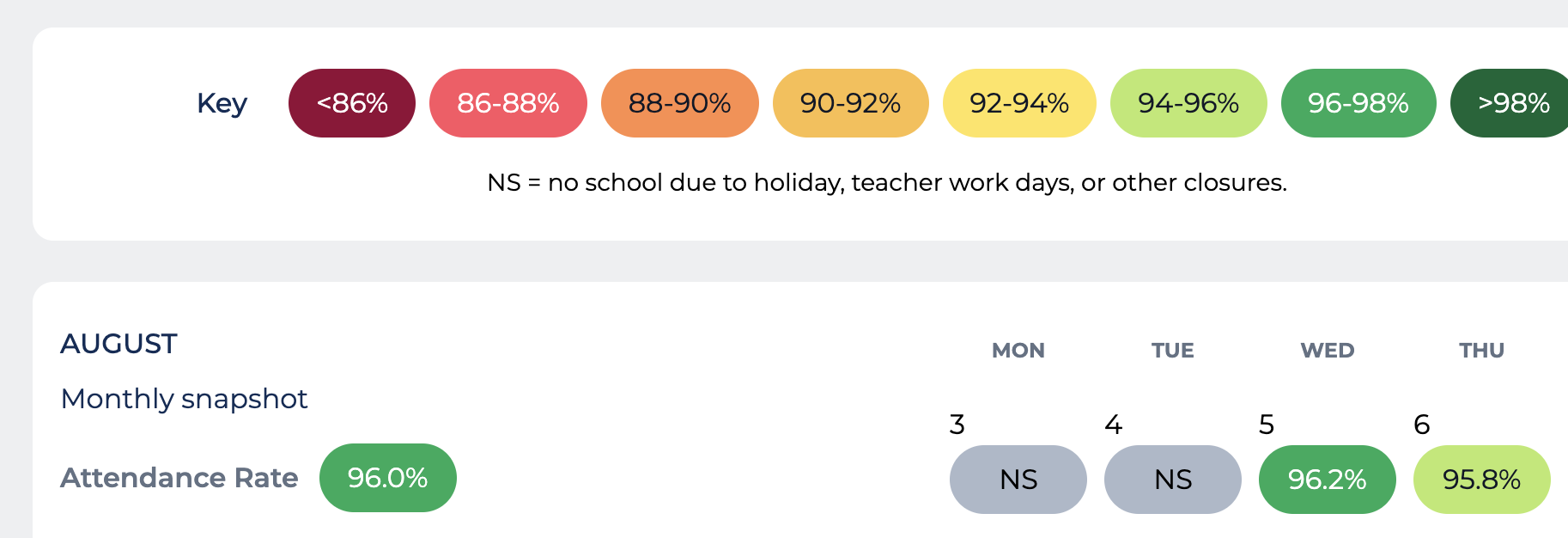1568x538 pixels.
Task: Click the THU column header
Action: 1482,351
